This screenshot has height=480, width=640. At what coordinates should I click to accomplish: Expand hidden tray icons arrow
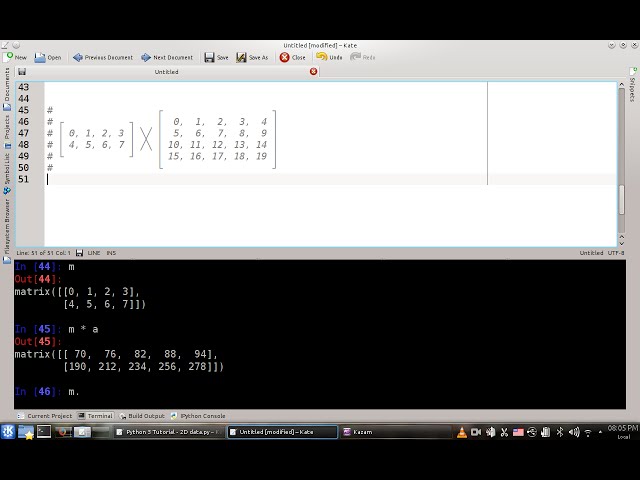point(600,432)
